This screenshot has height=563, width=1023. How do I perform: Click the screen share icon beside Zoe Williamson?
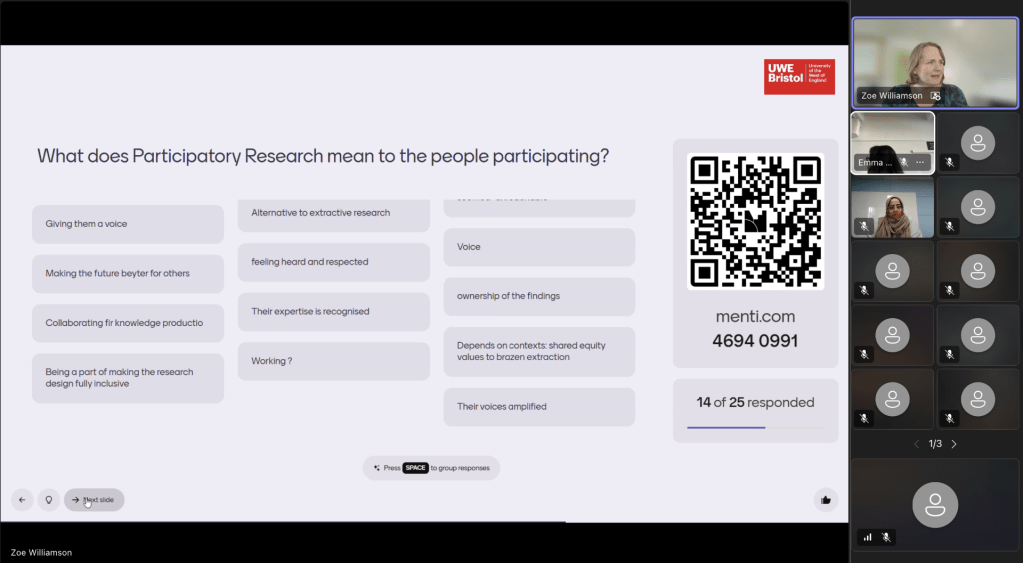935,96
